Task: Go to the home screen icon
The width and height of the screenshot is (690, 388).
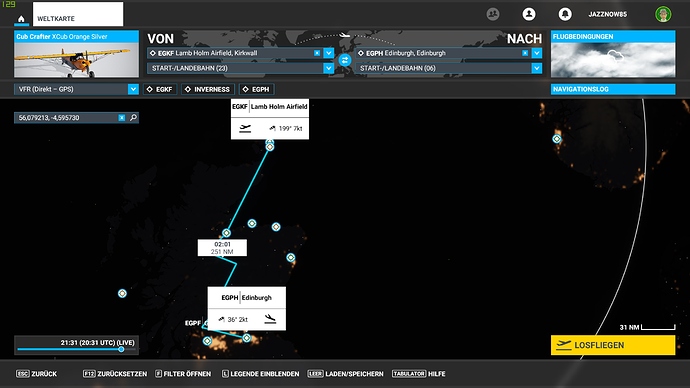Action: tap(21, 19)
